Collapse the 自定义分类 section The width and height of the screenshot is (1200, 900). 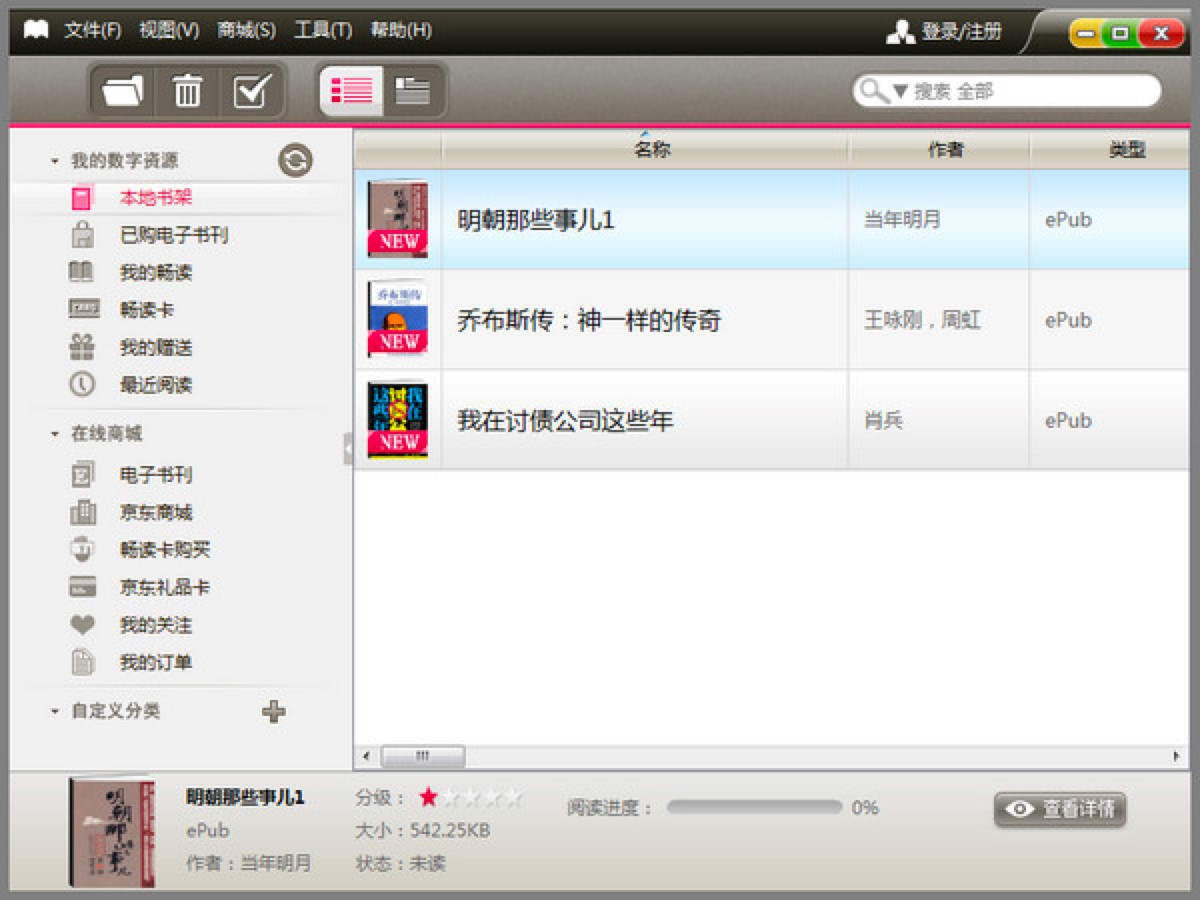(54, 712)
